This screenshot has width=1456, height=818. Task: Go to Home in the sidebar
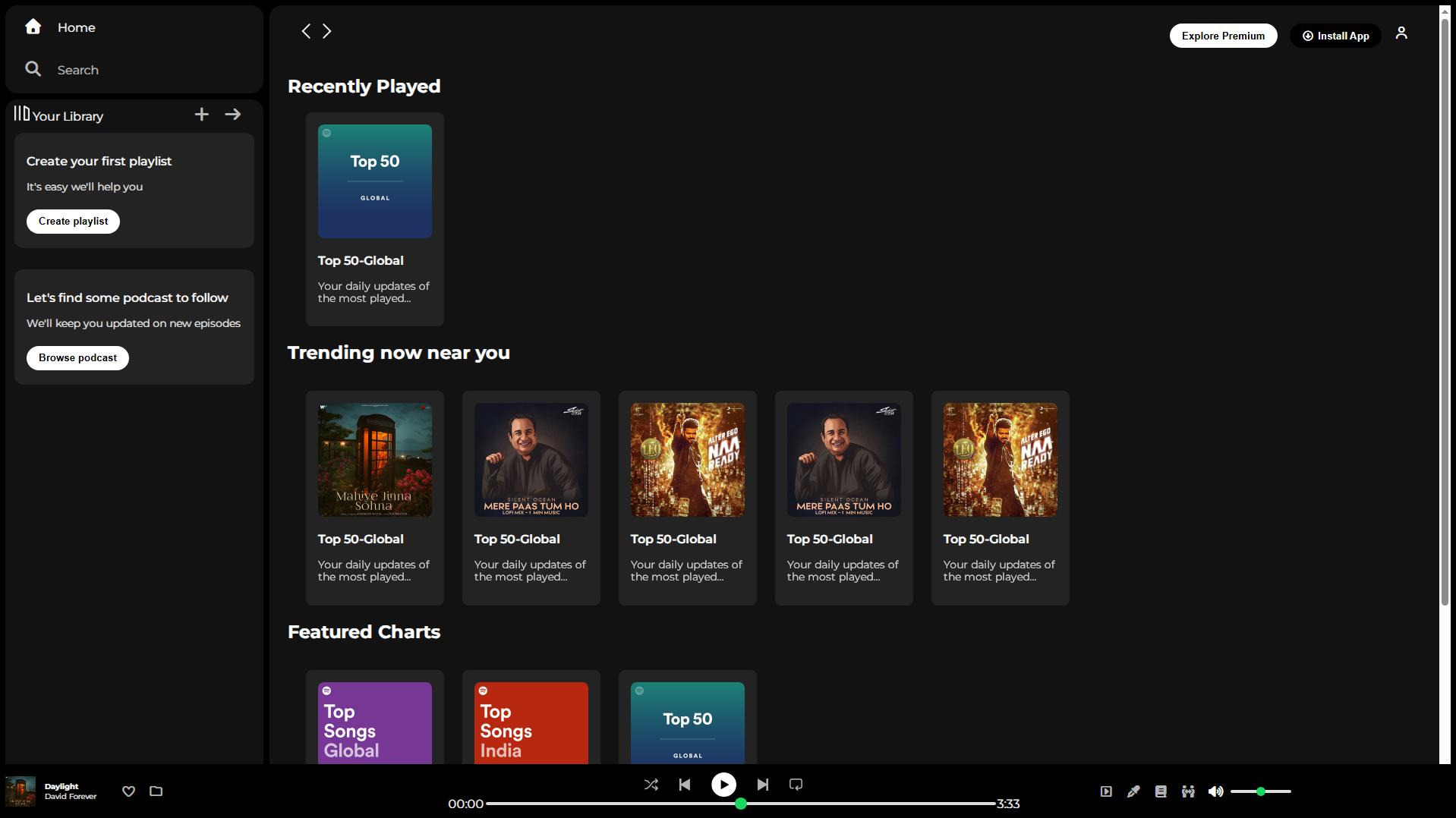[60, 27]
